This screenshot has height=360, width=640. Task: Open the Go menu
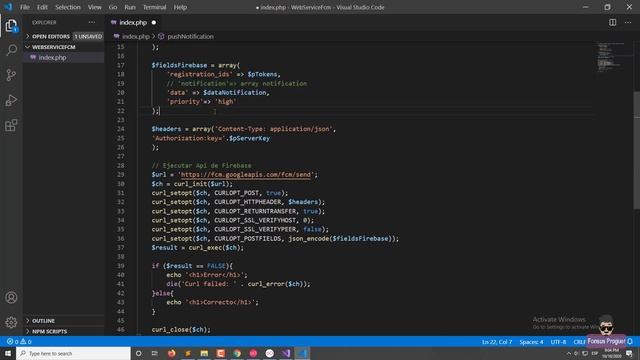pyautogui.click(x=113, y=7)
